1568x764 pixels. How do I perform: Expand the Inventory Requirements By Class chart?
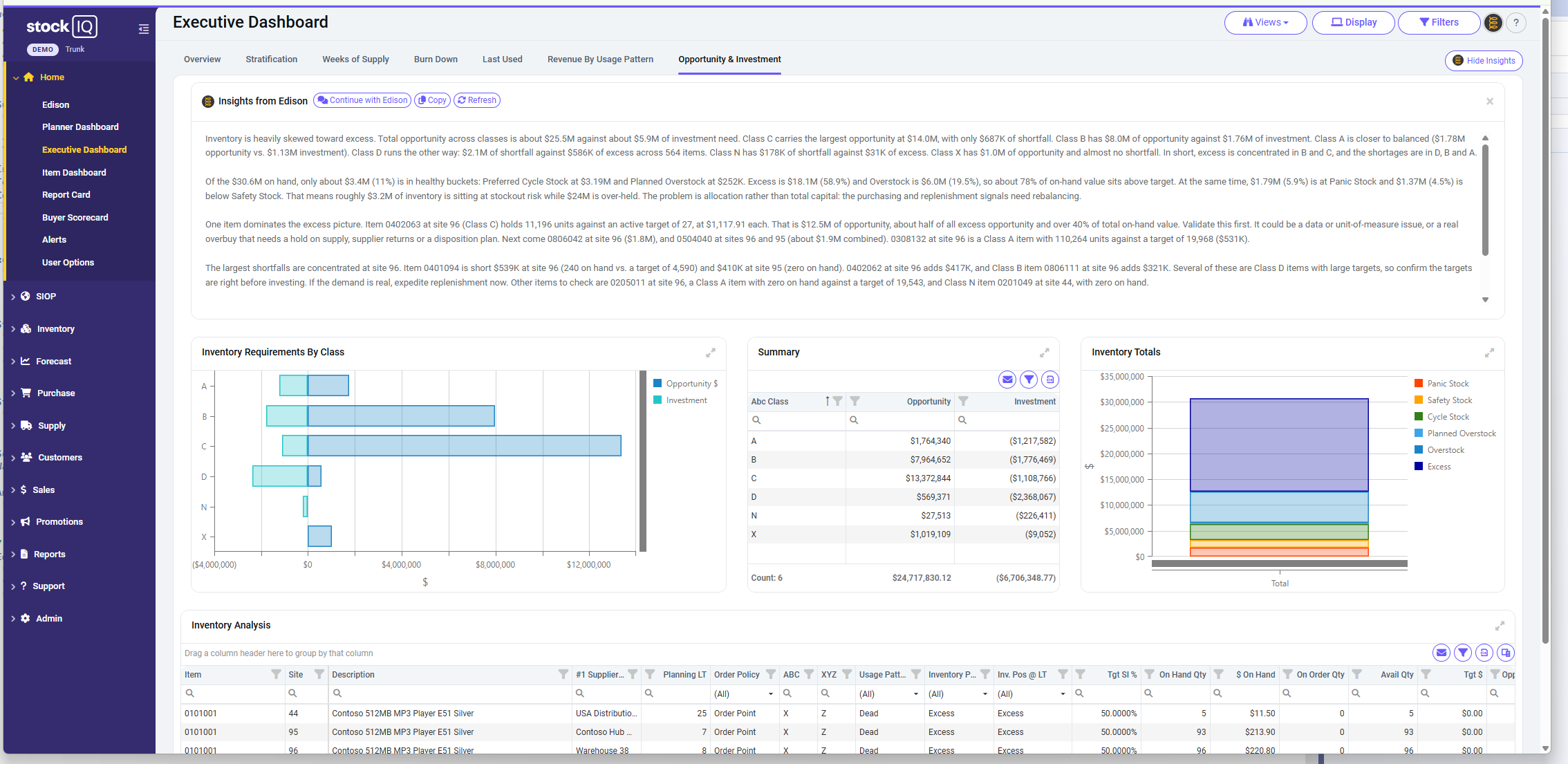click(711, 353)
